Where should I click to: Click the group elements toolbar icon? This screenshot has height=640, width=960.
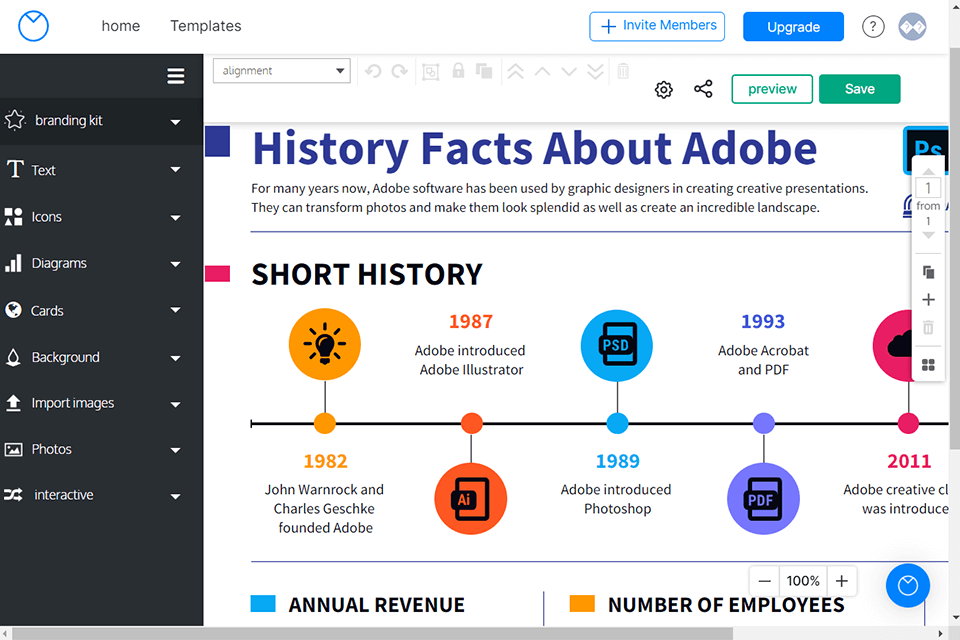coord(430,72)
